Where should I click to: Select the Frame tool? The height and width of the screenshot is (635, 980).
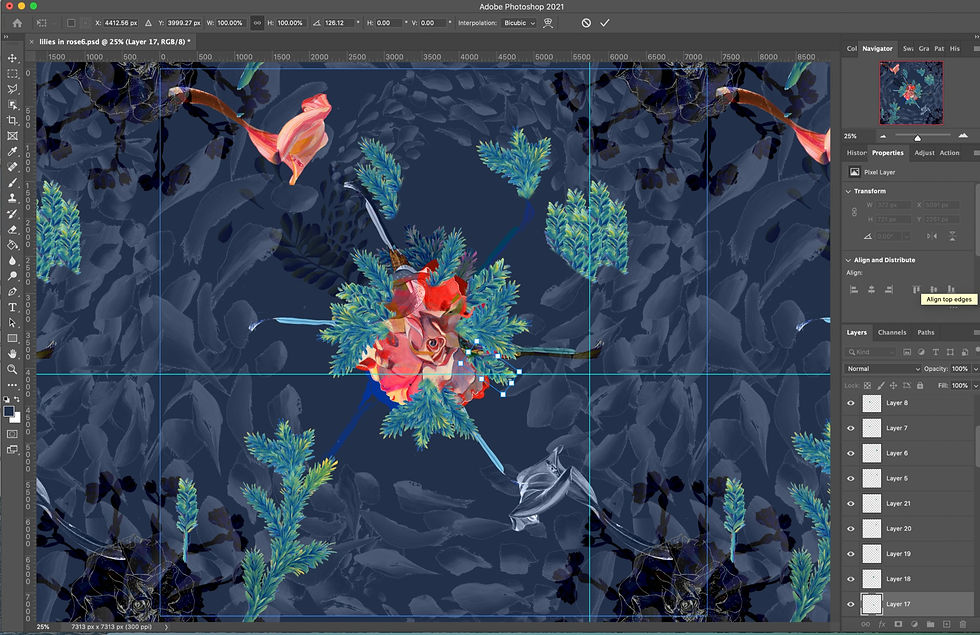tap(12, 136)
